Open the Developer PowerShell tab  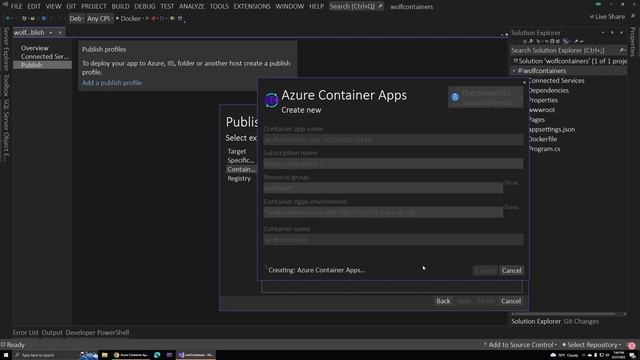coord(97,333)
